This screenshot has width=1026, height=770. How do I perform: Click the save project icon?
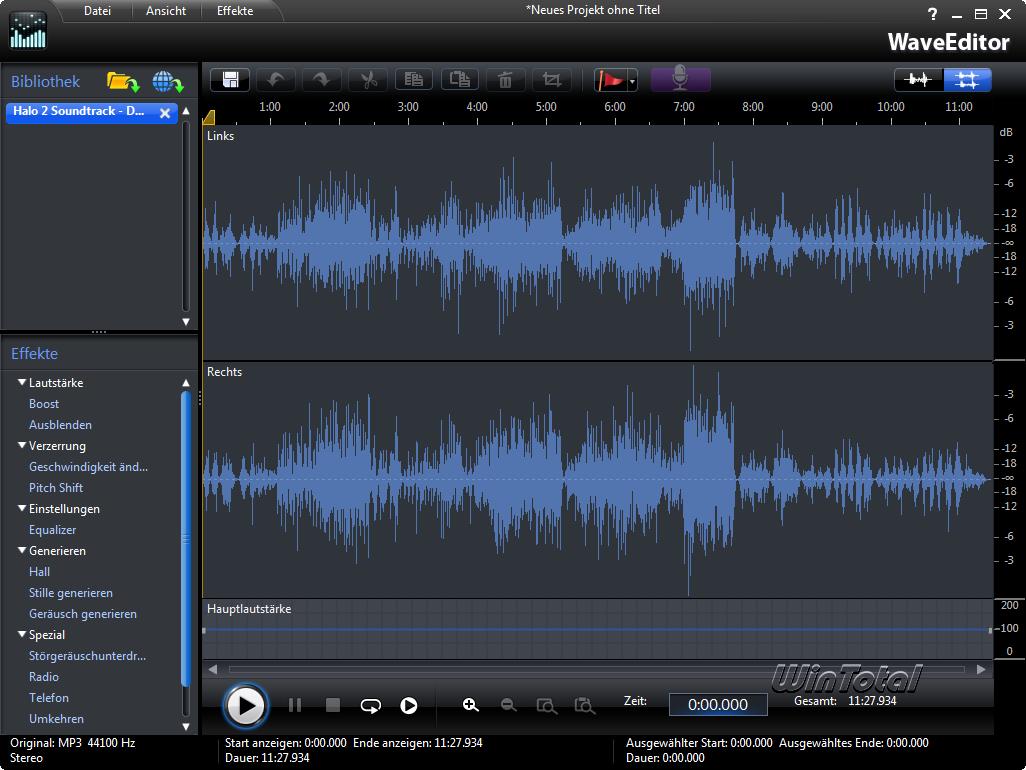(230, 80)
